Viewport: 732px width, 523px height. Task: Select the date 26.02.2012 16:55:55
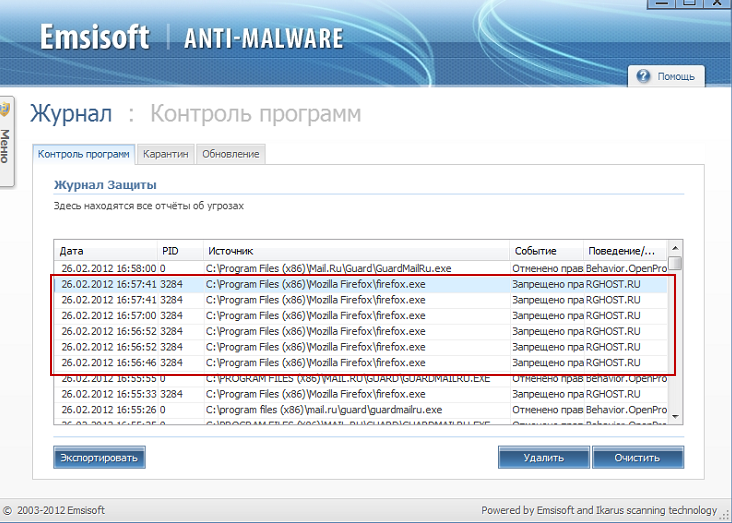click(x=109, y=379)
